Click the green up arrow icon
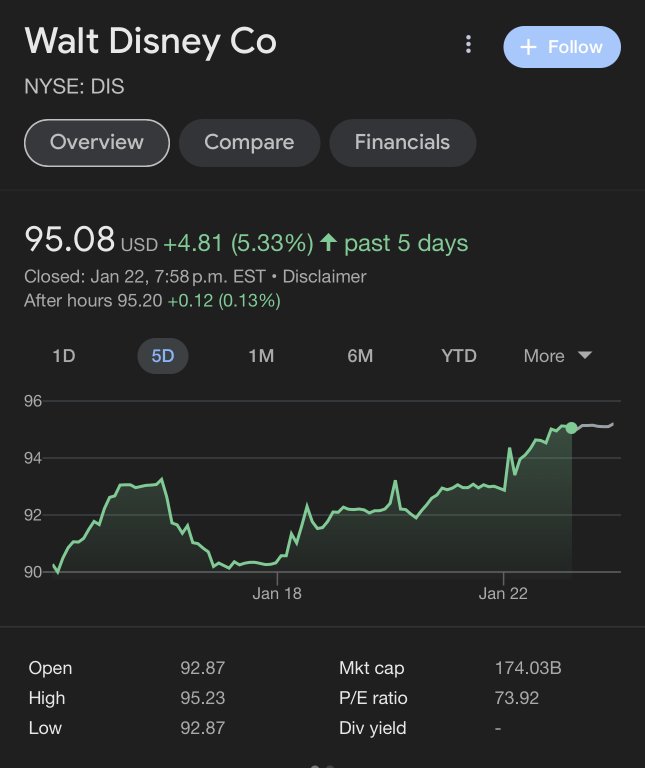The image size is (645, 768). click(x=327, y=243)
